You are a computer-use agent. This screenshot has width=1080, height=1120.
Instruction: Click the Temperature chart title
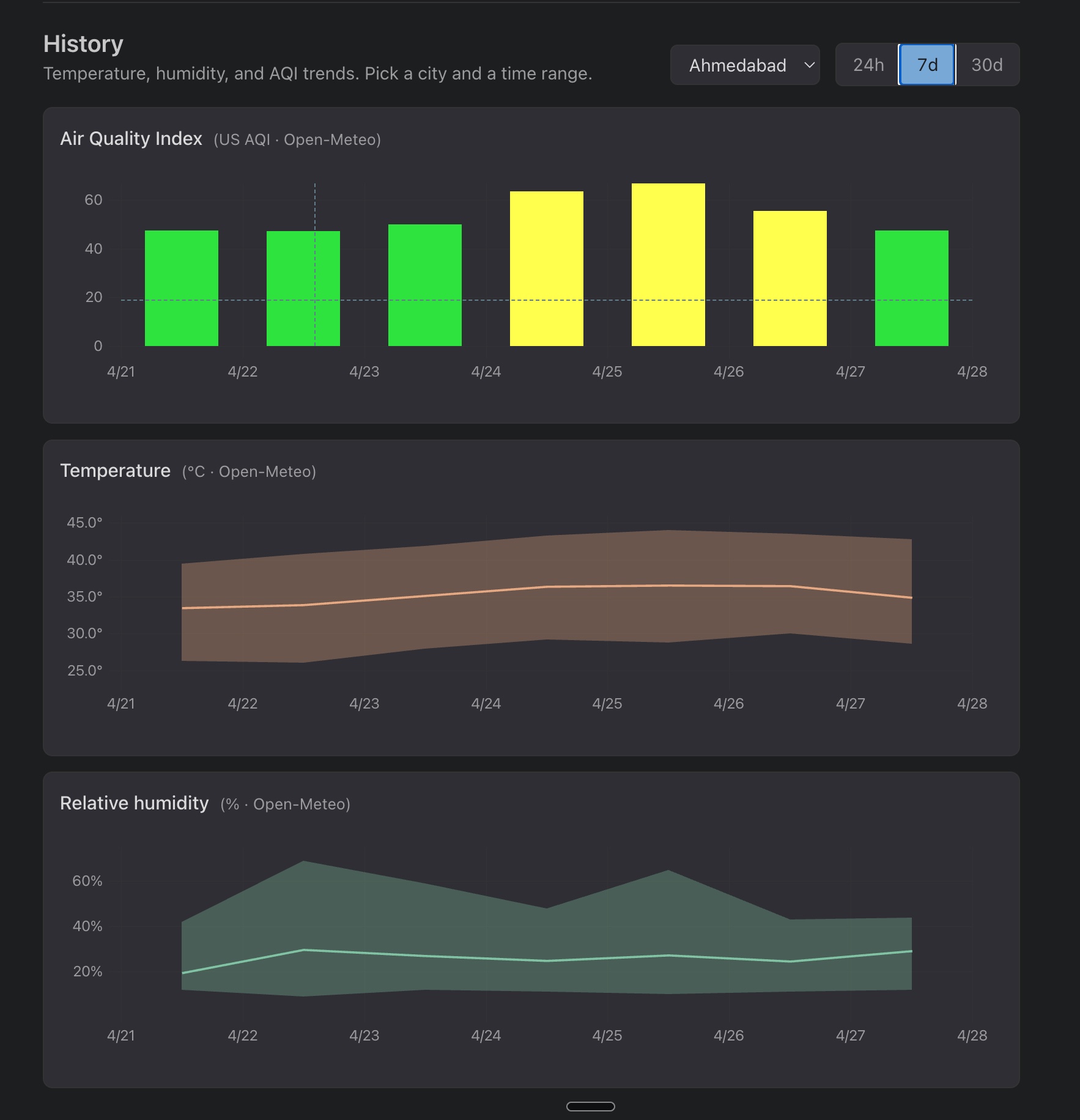click(x=115, y=471)
